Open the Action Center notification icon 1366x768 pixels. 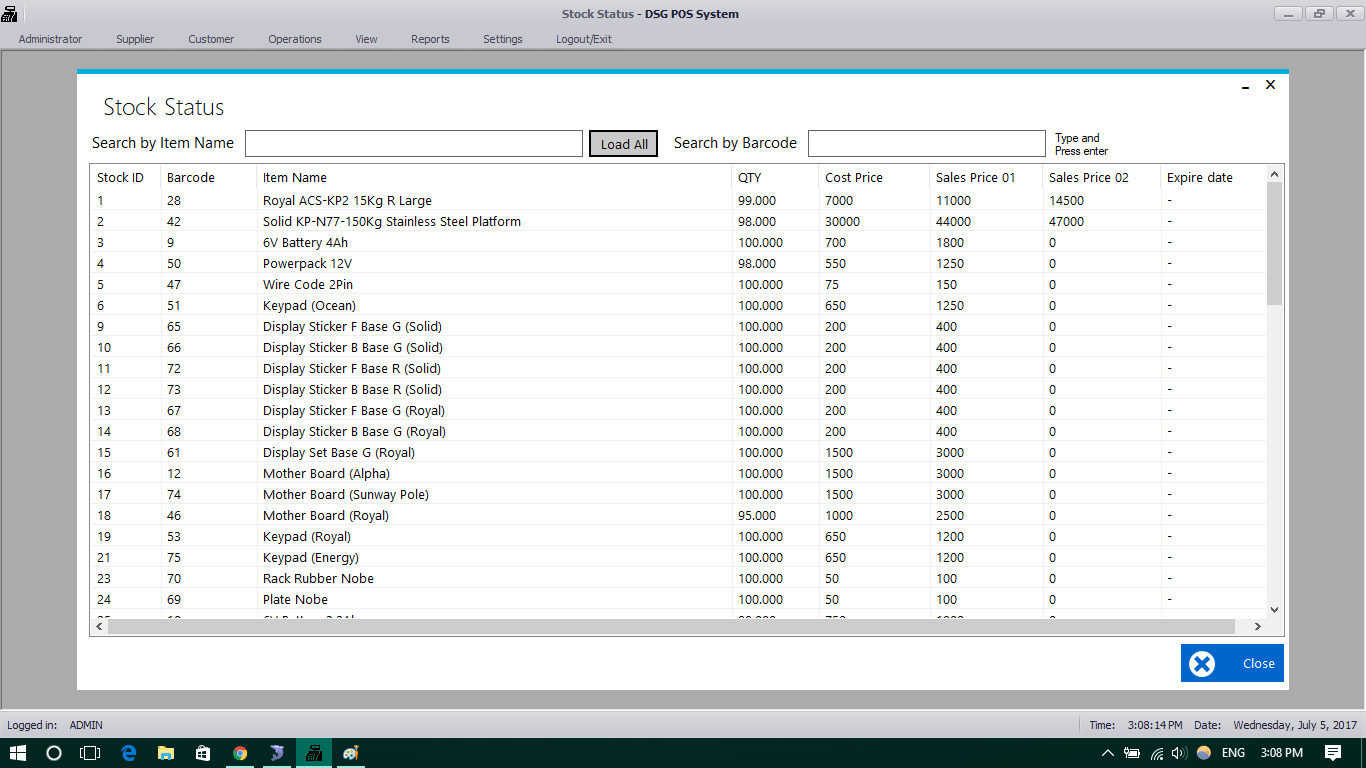[x=1332, y=753]
